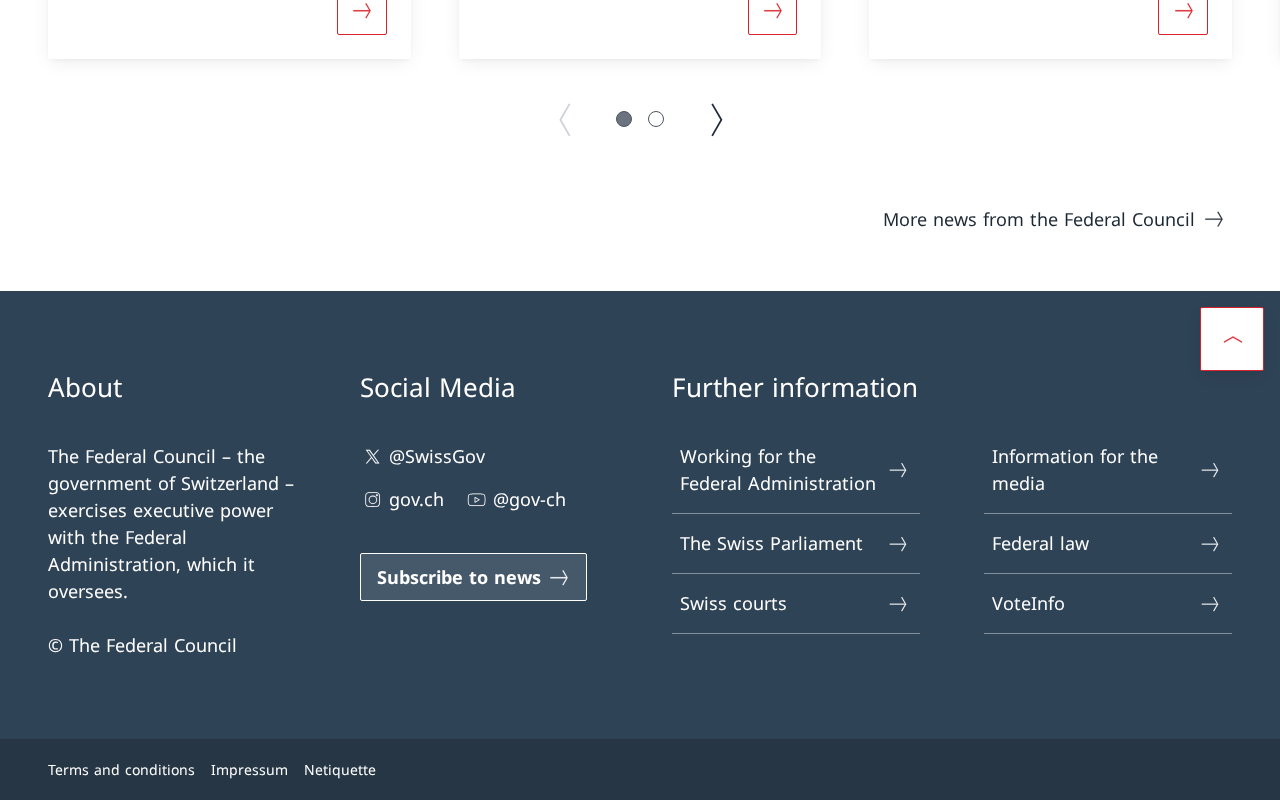This screenshot has height=800, width=1280.
Task: Open the third news card arrow button
Action: tap(1183, 15)
